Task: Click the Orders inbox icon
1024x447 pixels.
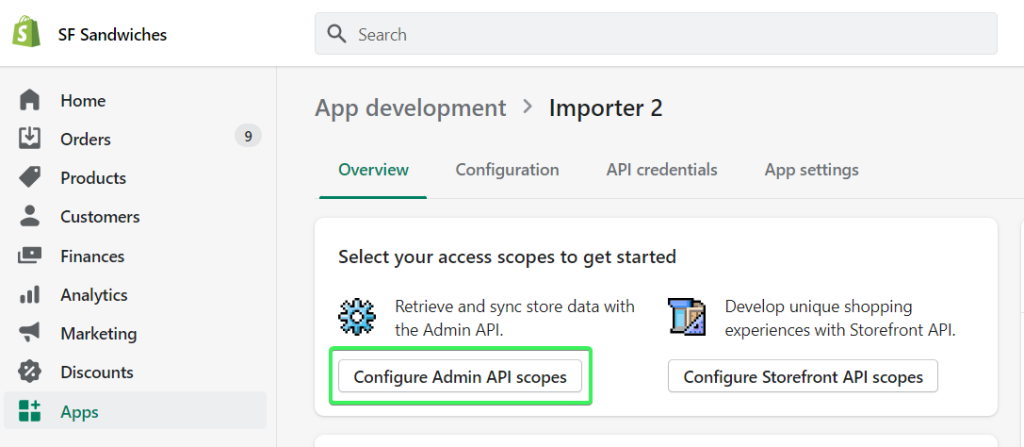Action: [30, 138]
